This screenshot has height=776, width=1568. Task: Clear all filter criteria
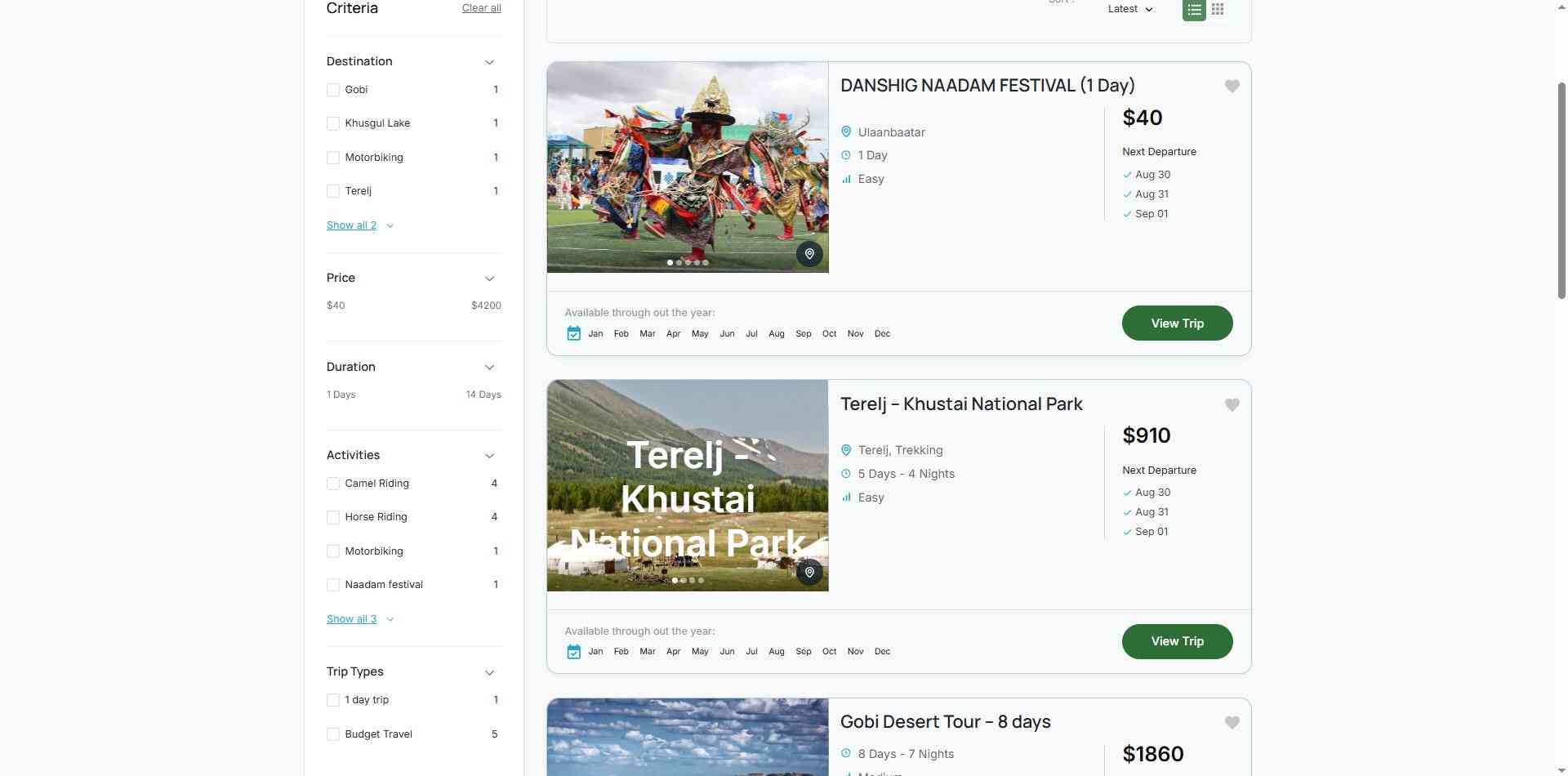[482, 8]
